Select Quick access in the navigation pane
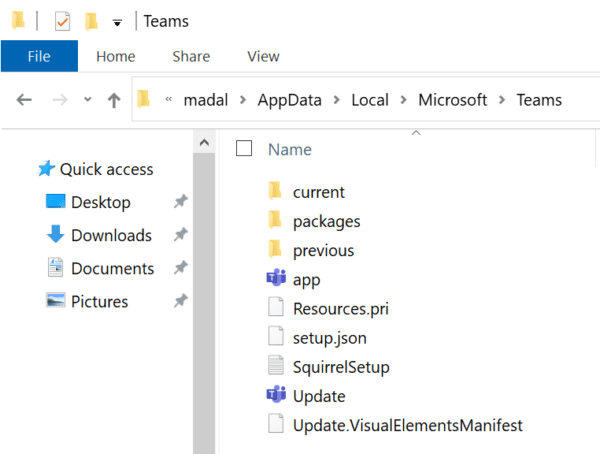Image resolution: width=600 pixels, height=454 pixels. 106,169
